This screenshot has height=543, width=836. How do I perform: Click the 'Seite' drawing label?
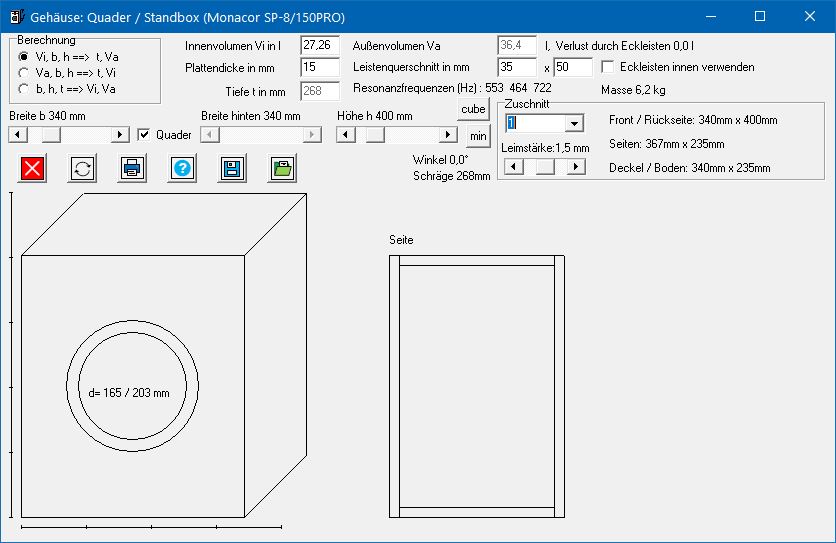(401, 240)
